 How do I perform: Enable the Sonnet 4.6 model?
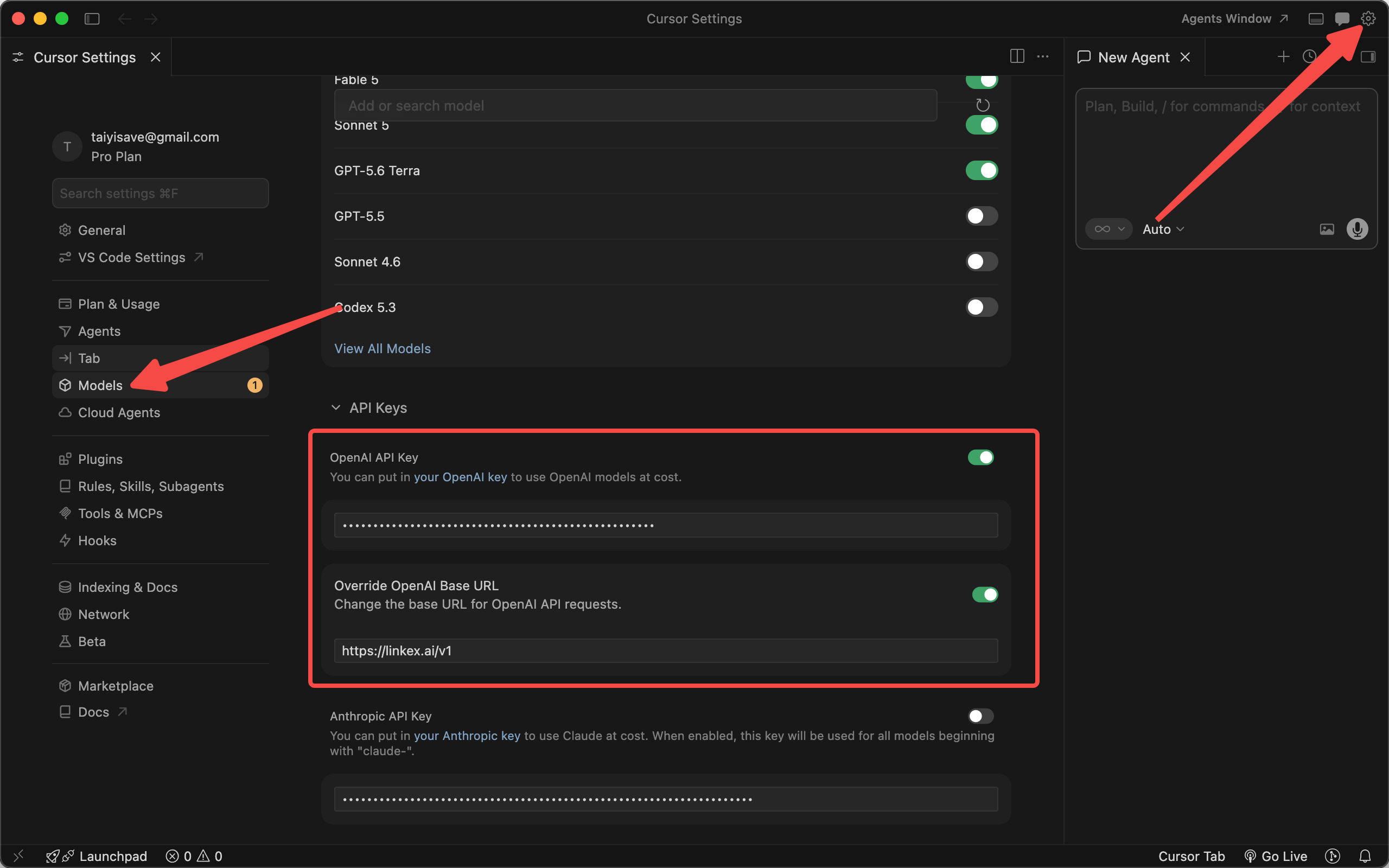(982, 262)
